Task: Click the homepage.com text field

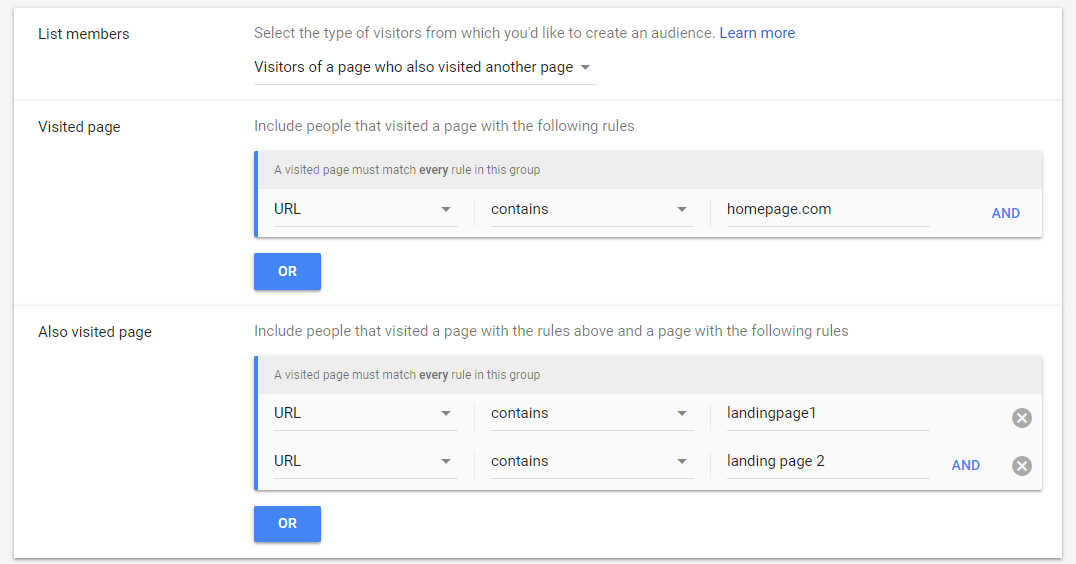Action: (827, 210)
